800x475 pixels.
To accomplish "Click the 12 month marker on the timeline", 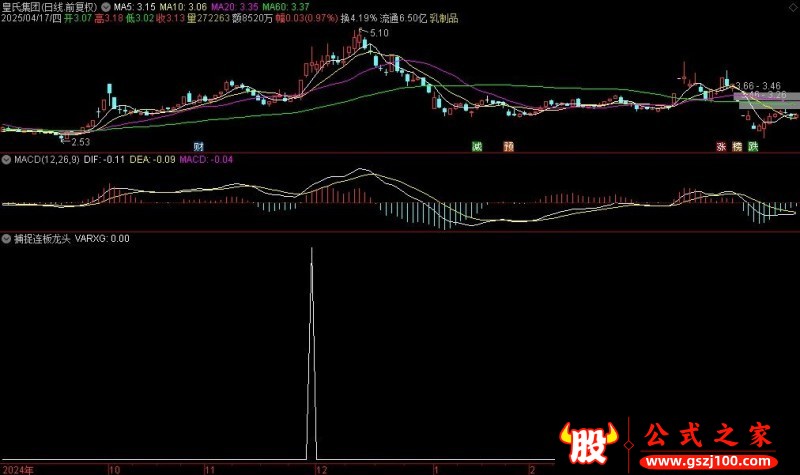I will pos(321,470).
